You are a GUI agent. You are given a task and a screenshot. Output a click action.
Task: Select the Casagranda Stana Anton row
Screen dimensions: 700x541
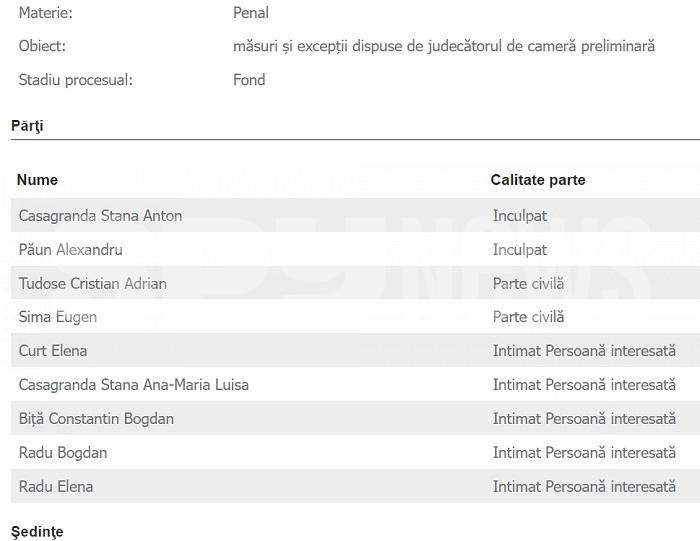[x=355, y=216]
